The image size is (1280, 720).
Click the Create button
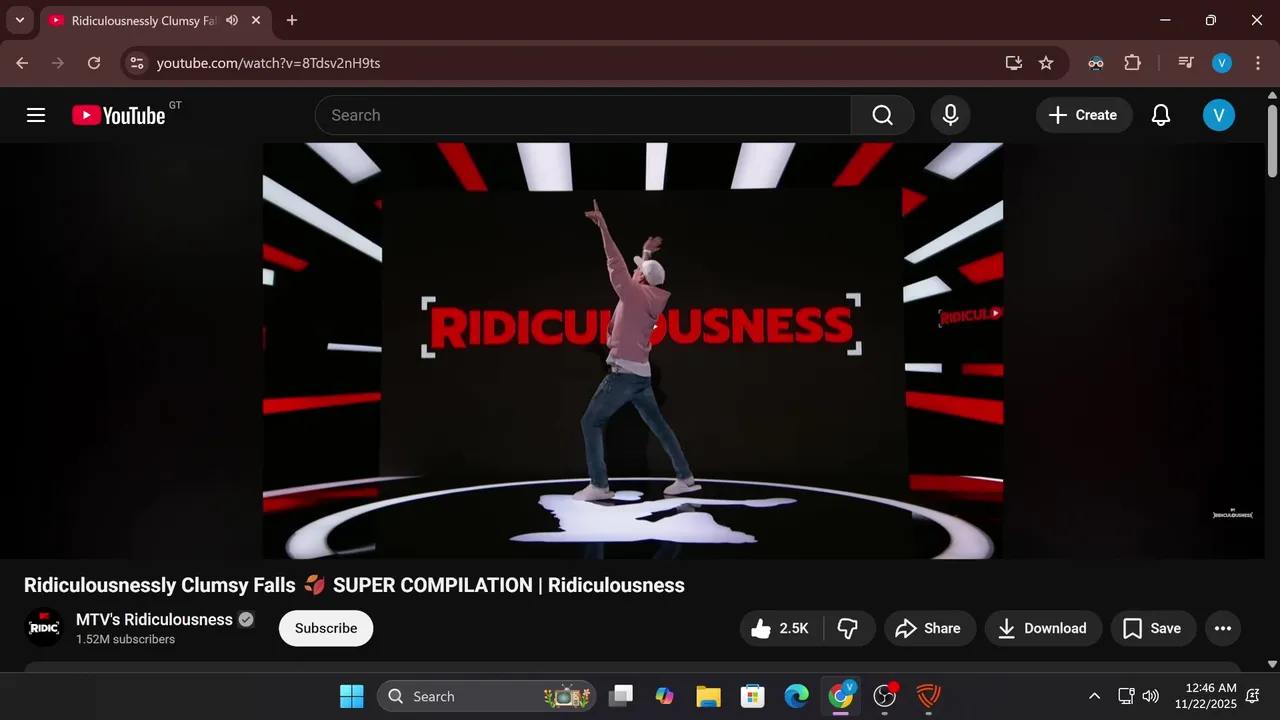tap(1084, 115)
